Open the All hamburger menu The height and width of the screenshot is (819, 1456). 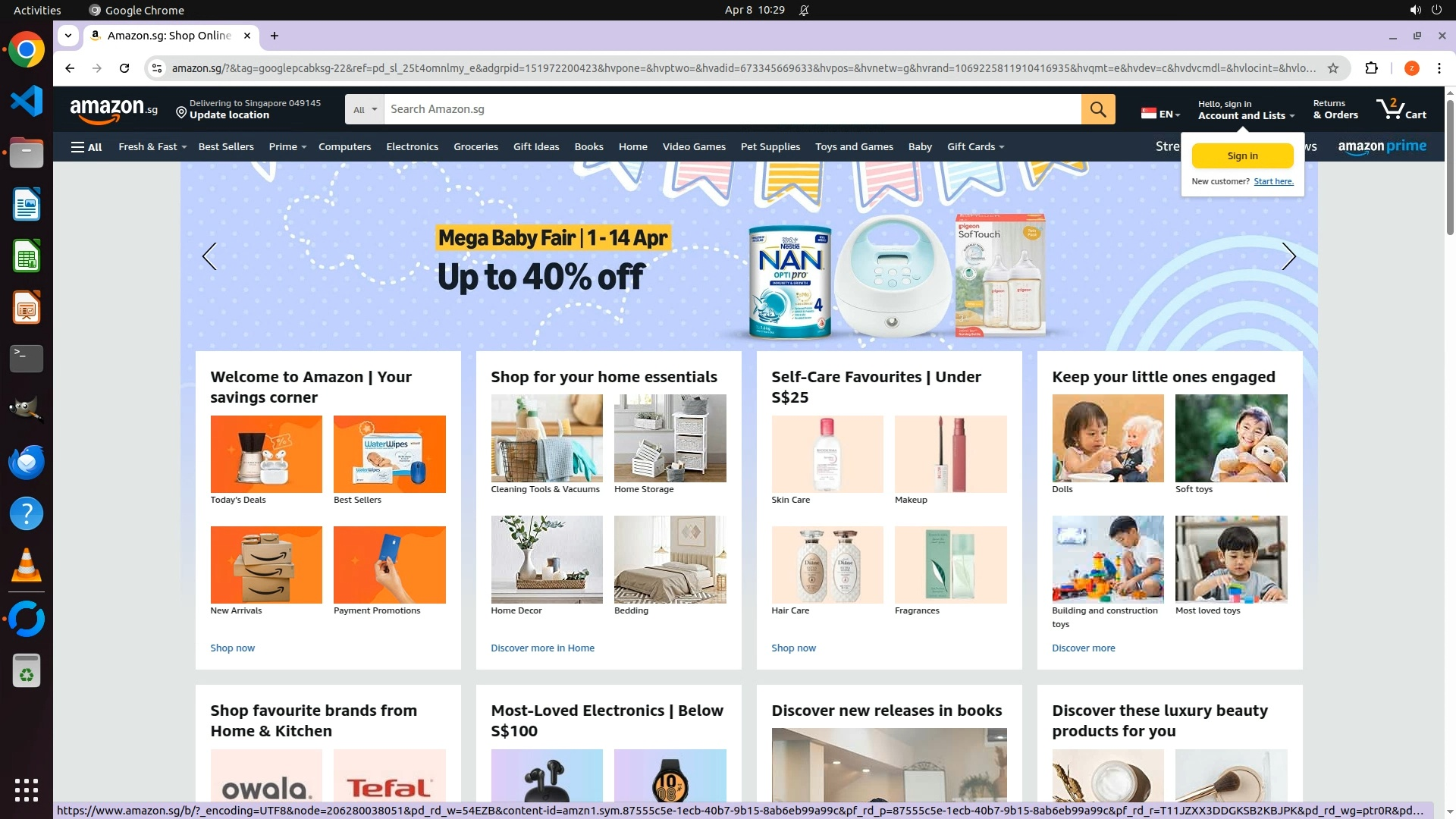pyautogui.click(x=86, y=147)
